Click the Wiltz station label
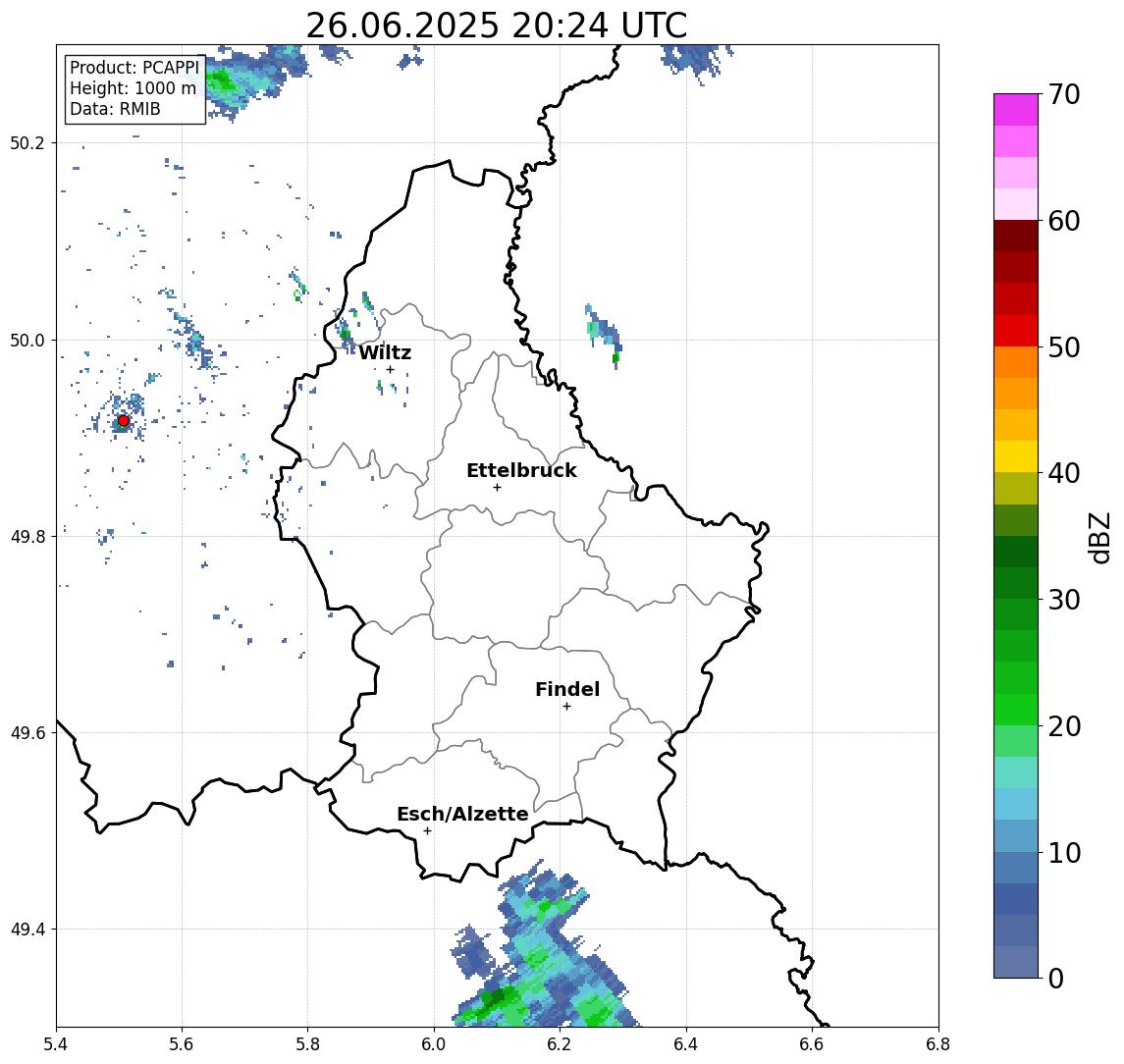Image resolution: width=1124 pixels, height=1064 pixels. pyautogui.click(x=385, y=352)
